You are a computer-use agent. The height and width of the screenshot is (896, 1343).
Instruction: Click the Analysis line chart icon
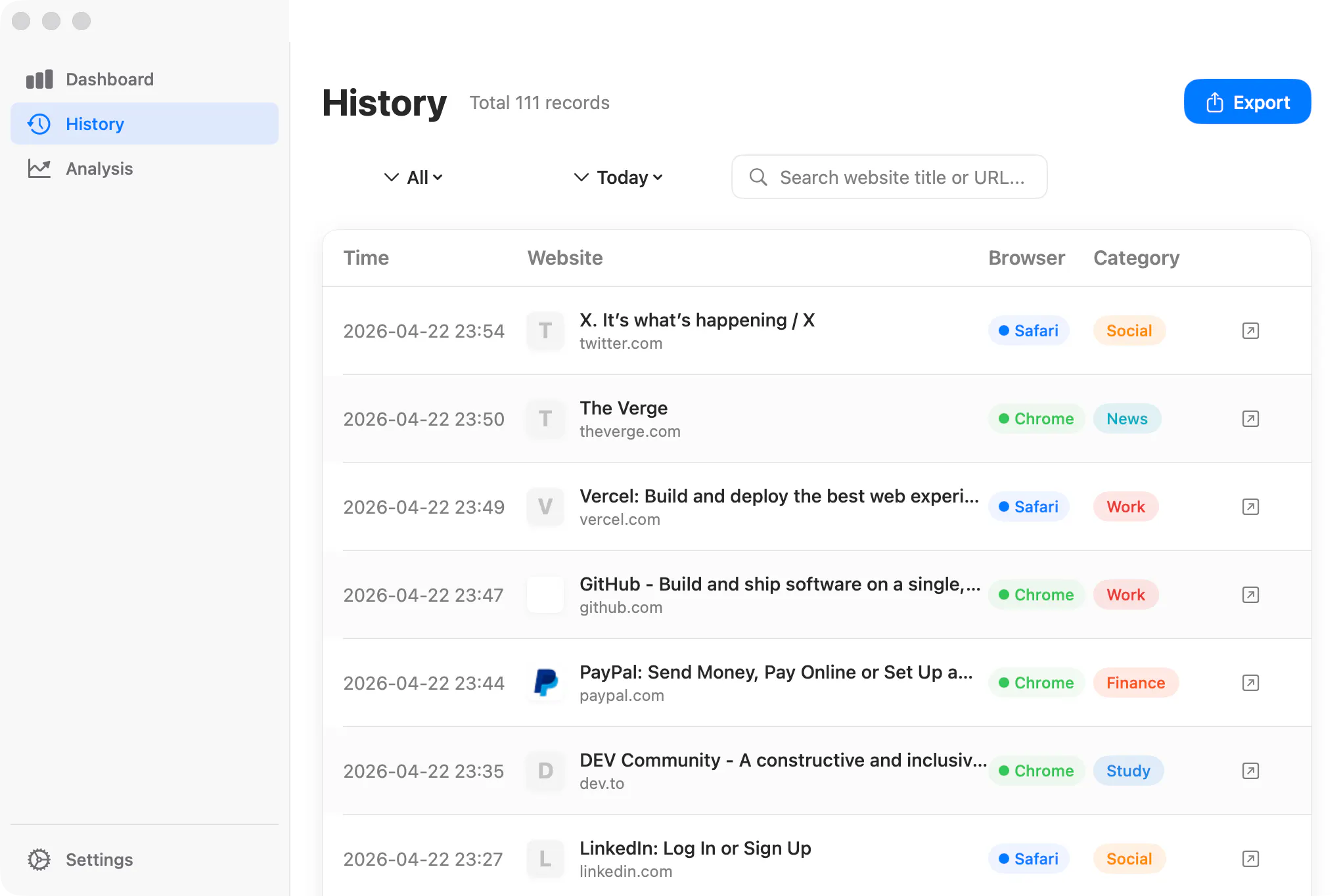(x=39, y=169)
